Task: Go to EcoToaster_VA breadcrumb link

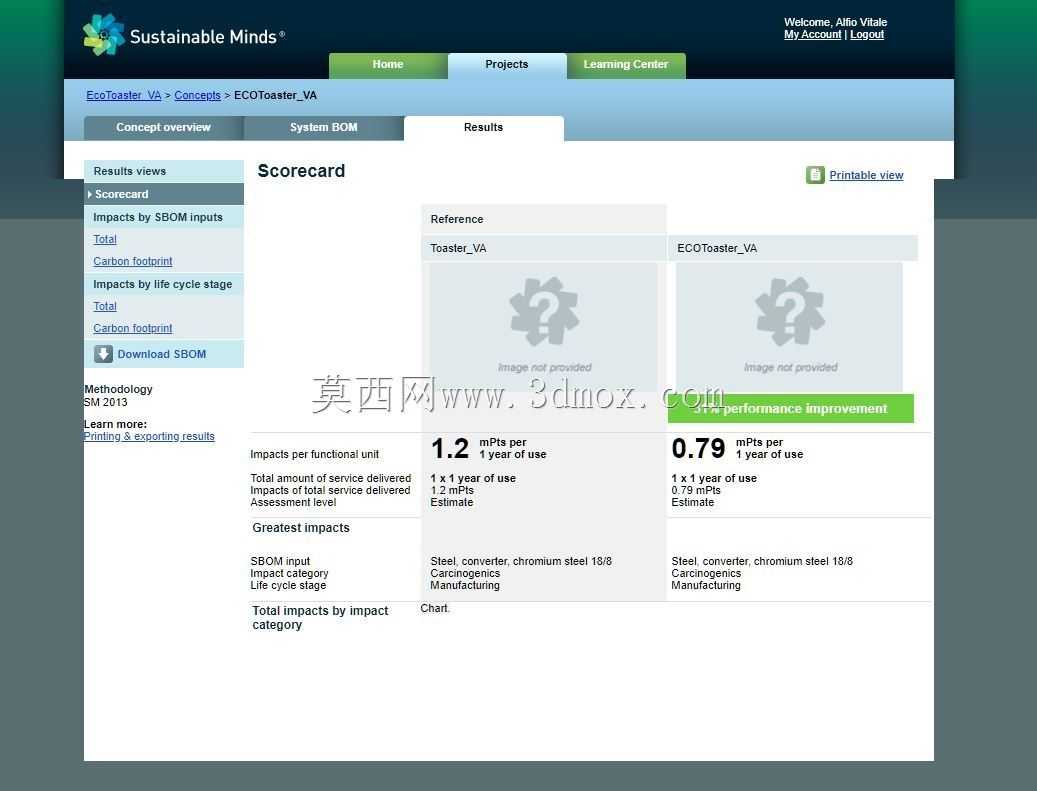Action: pos(124,95)
